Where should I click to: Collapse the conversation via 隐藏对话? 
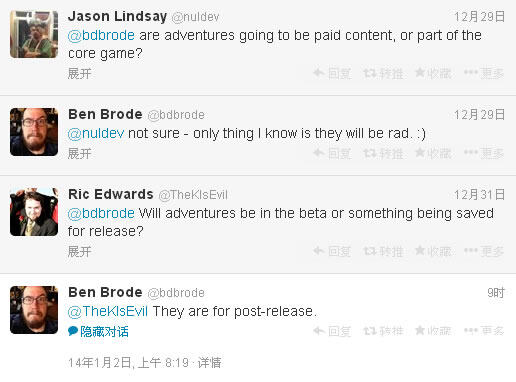(x=98, y=331)
